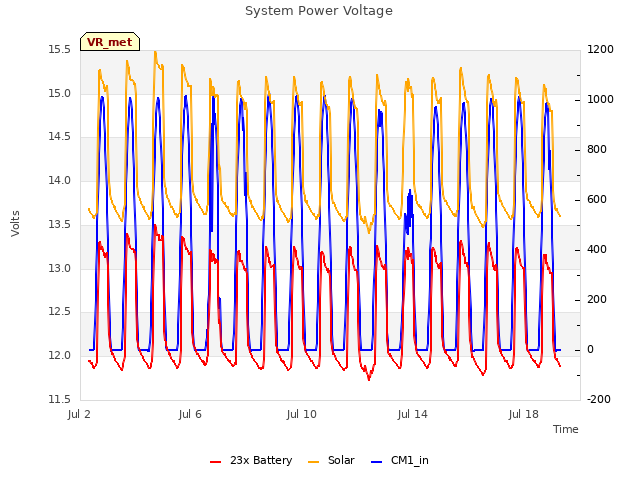
Task: Click the CM1_in legend entry
Action: 400,460
